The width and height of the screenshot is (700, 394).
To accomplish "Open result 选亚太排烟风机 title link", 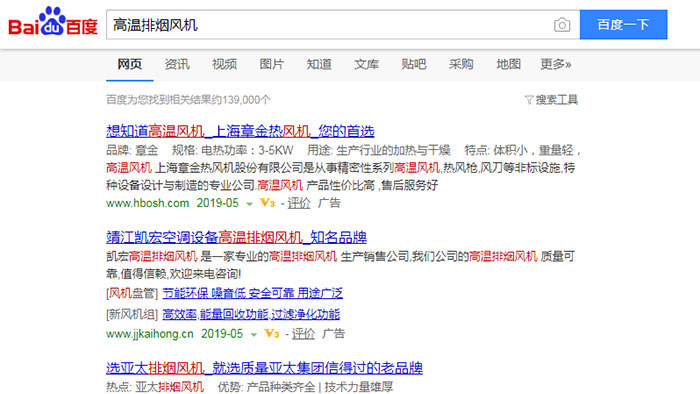I will [x=264, y=368].
